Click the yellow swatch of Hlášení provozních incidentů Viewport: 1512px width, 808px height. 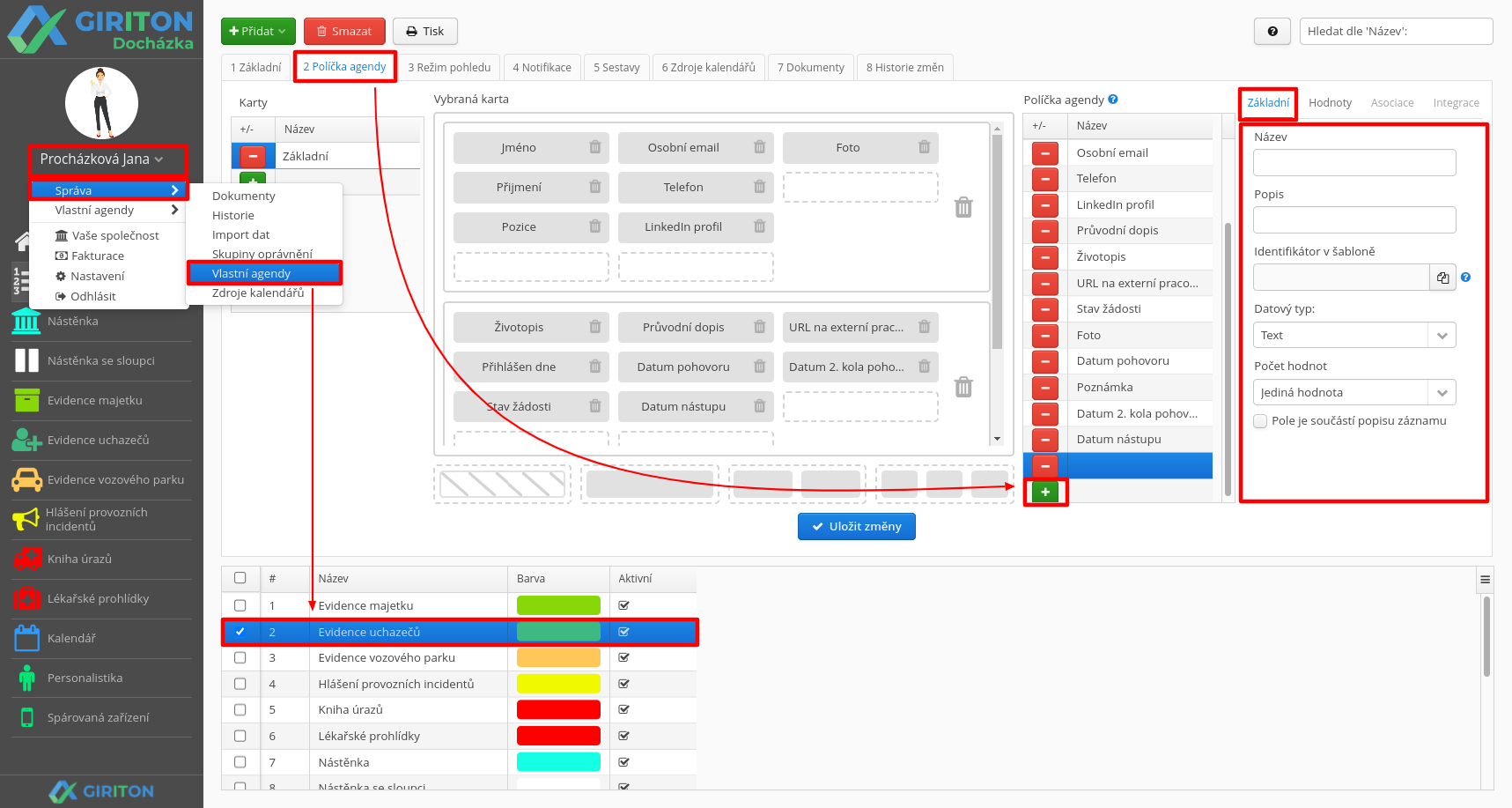pos(558,684)
